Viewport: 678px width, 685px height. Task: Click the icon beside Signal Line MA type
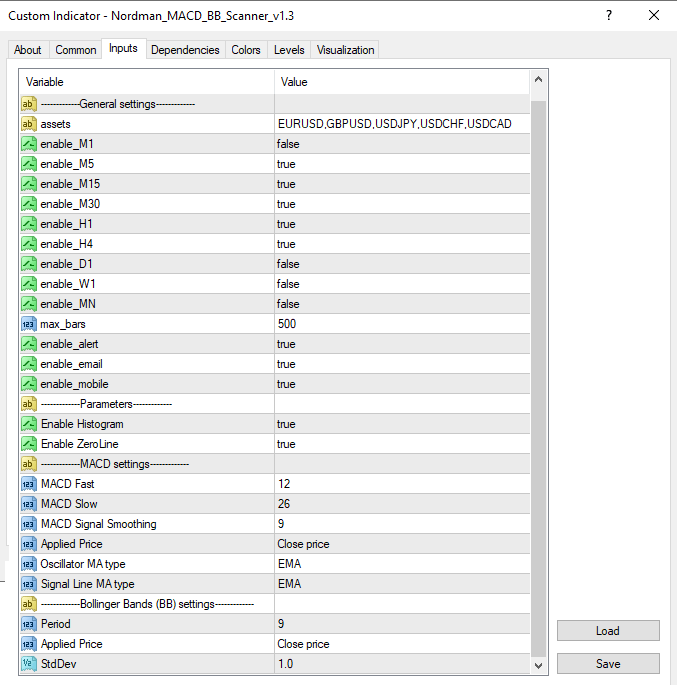28,584
